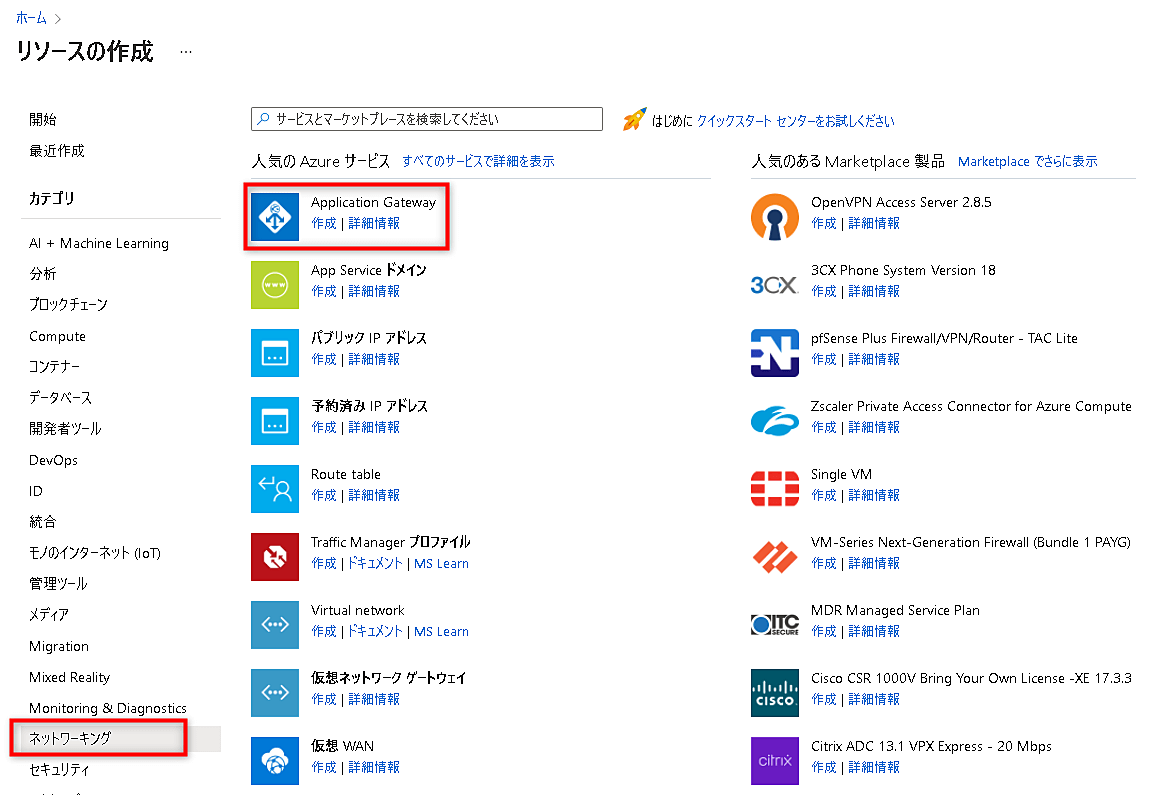Click the Application Gateway icon
Screen dimensions: 1150x795
pyautogui.click(x=275, y=217)
